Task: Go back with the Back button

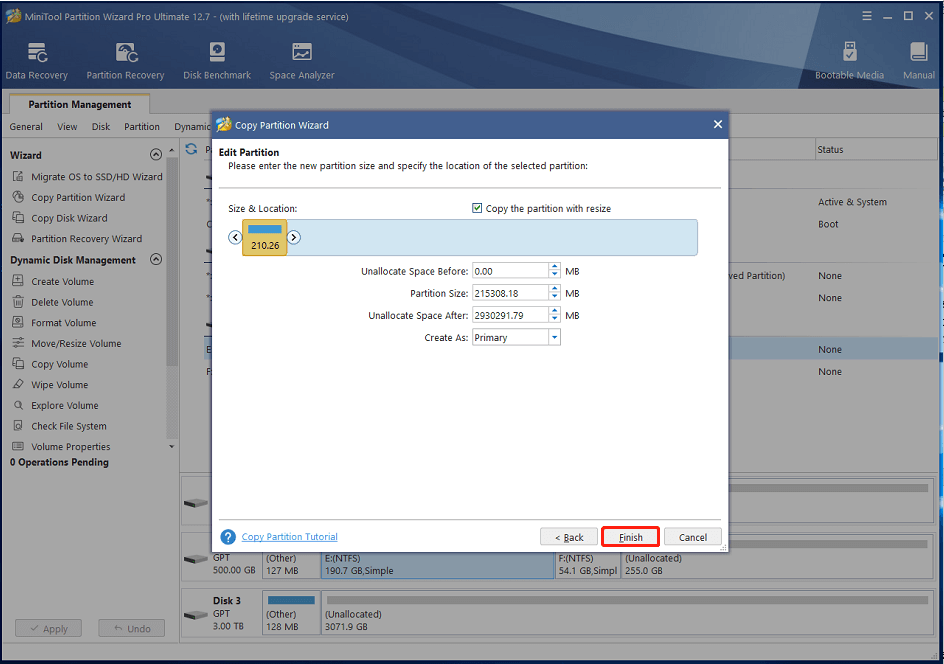Action: (569, 537)
